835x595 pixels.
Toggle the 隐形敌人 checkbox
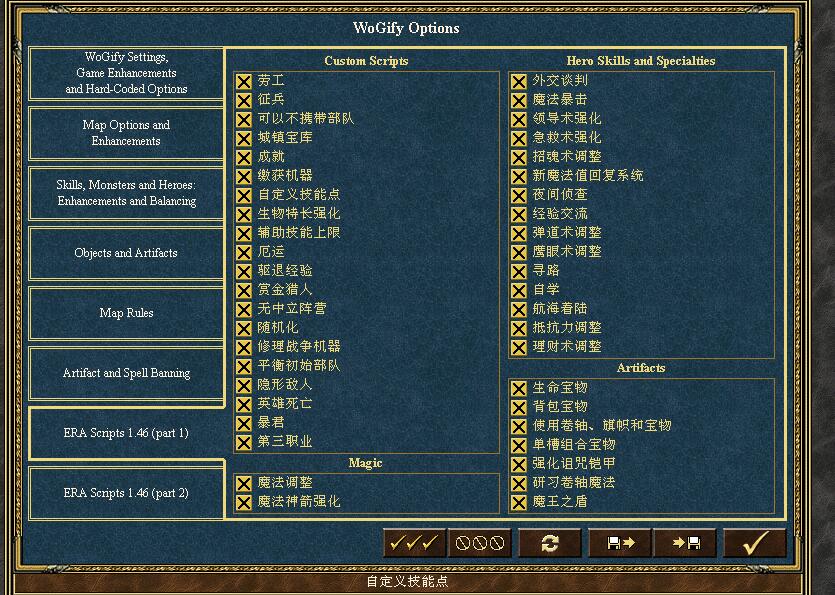[244, 386]
